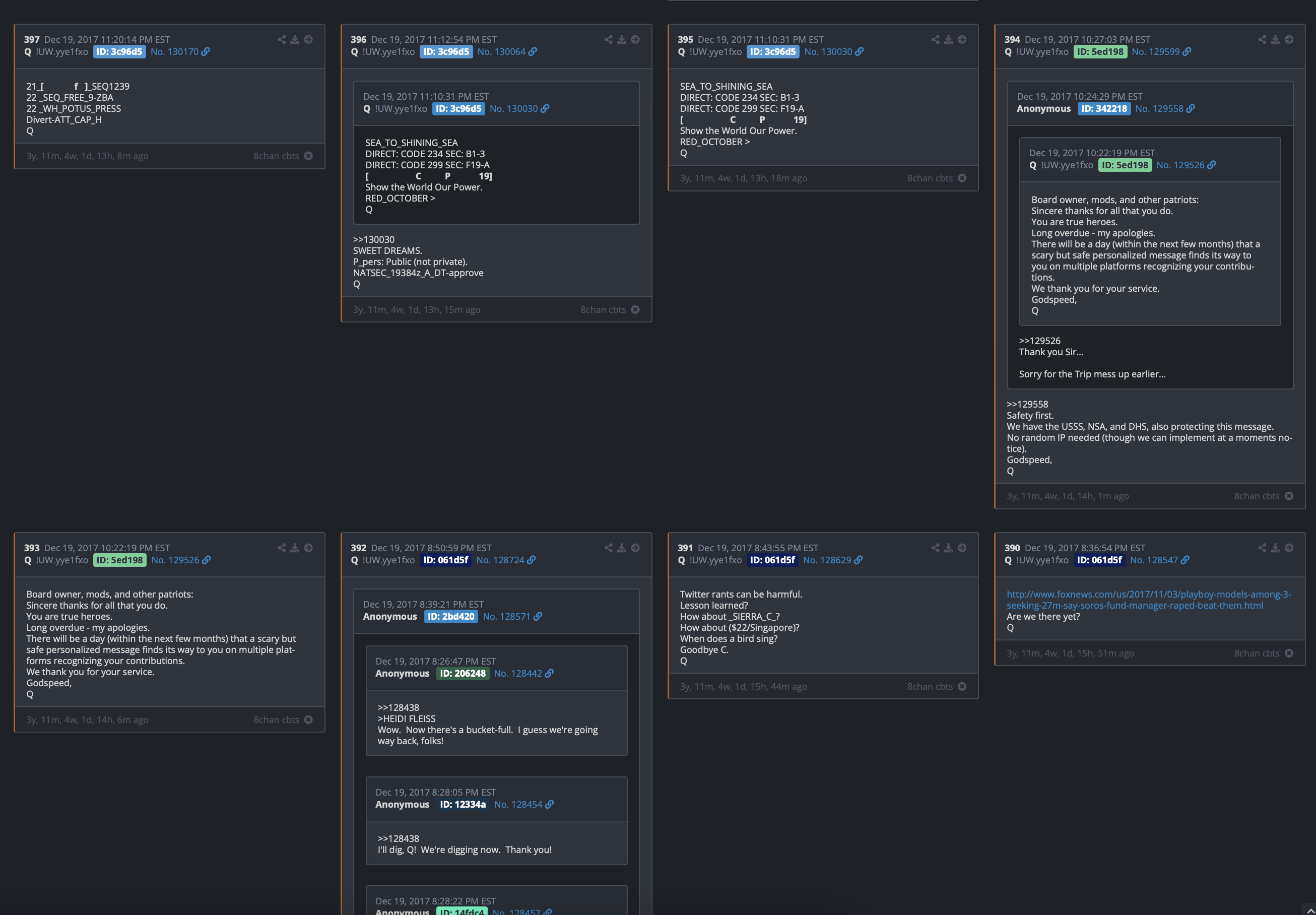Click arrow circle icon on post 394
The width and height of the screenshot is (1316, 915).
point(1289,40)
